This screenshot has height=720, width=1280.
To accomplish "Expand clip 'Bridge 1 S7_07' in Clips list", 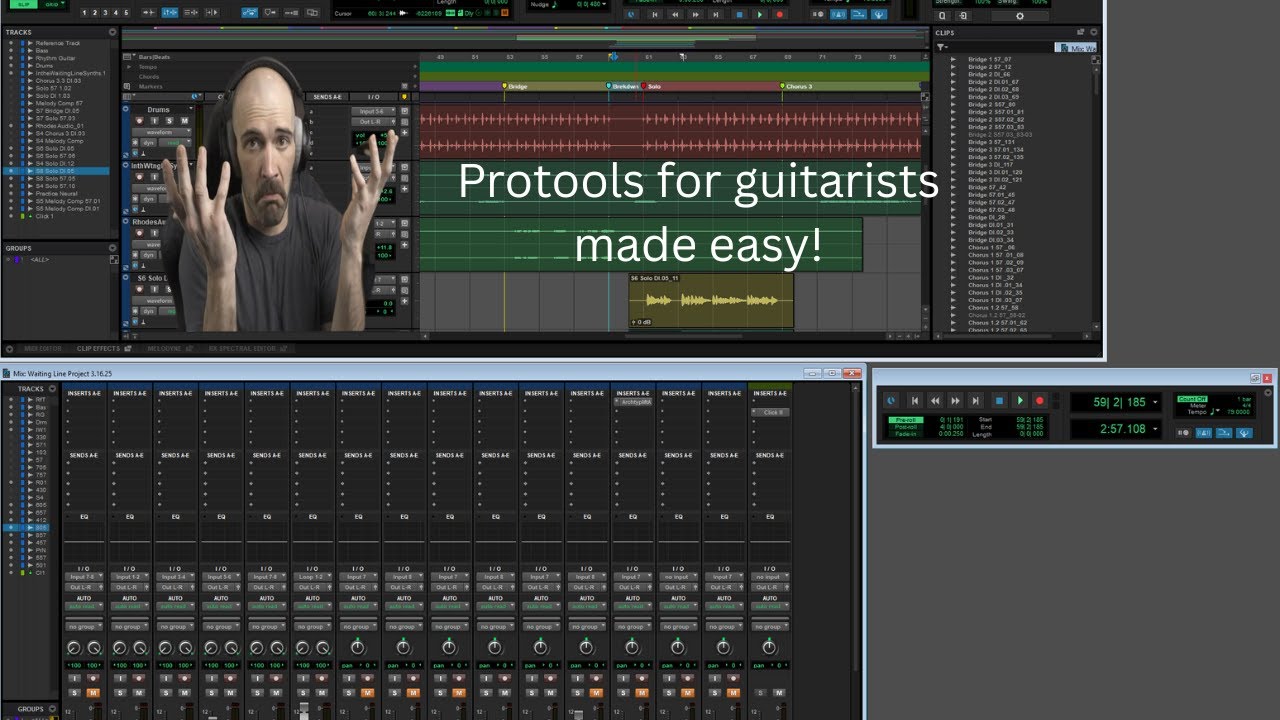I will pos(953,59).
